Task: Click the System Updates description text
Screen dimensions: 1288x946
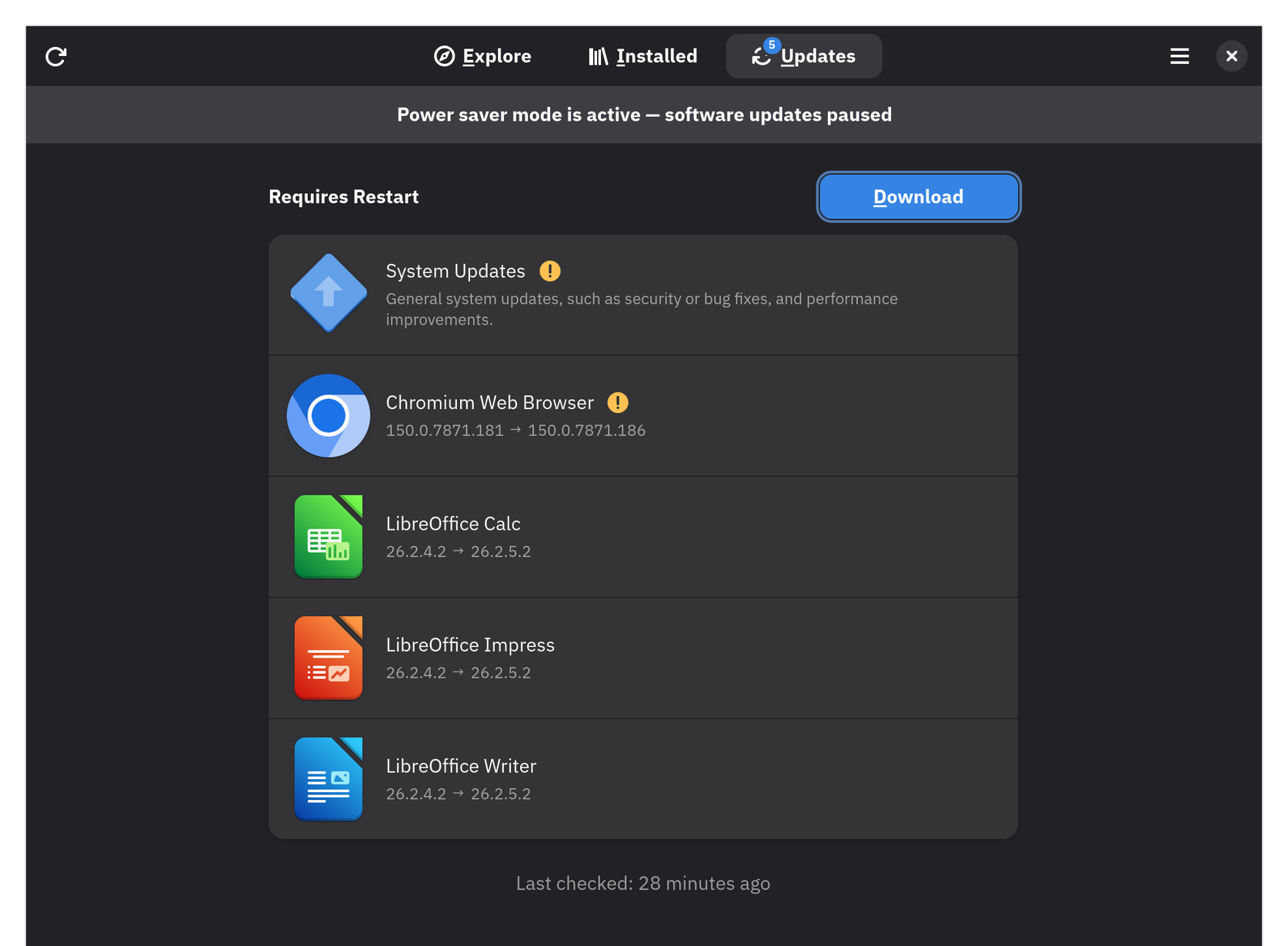Action: [x=642, y=309]
